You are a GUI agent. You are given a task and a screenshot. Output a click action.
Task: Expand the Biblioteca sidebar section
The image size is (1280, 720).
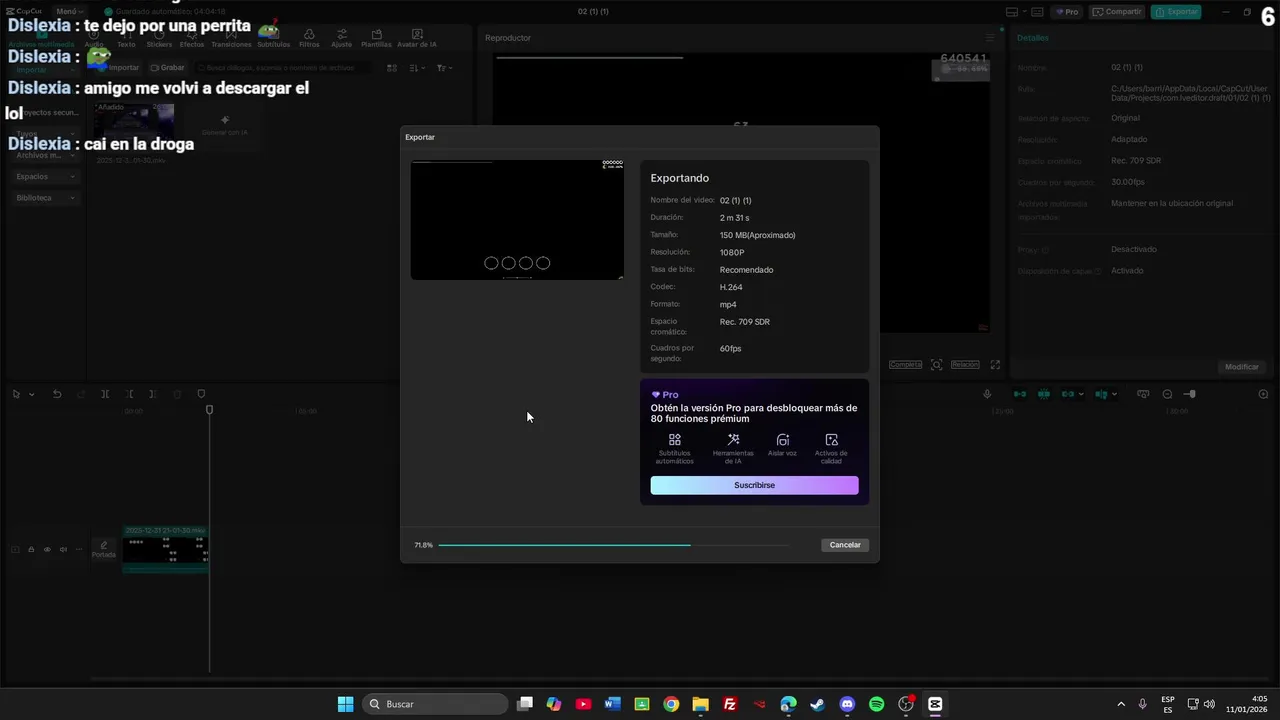point(44,198)
